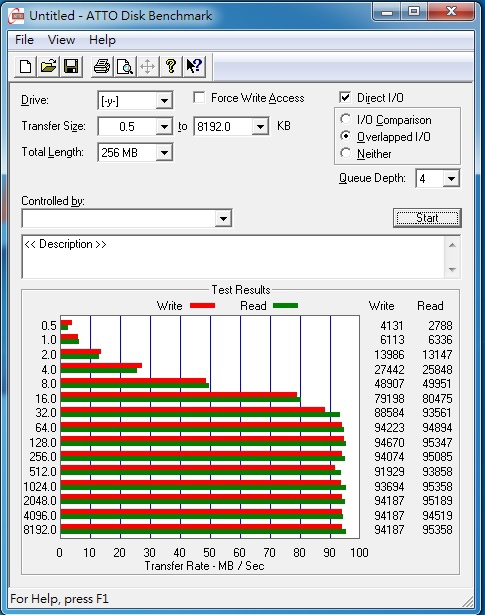Click the 32.0 row write value 88584
The width and height of the screenshot is (485, 615).
point(389,413)
